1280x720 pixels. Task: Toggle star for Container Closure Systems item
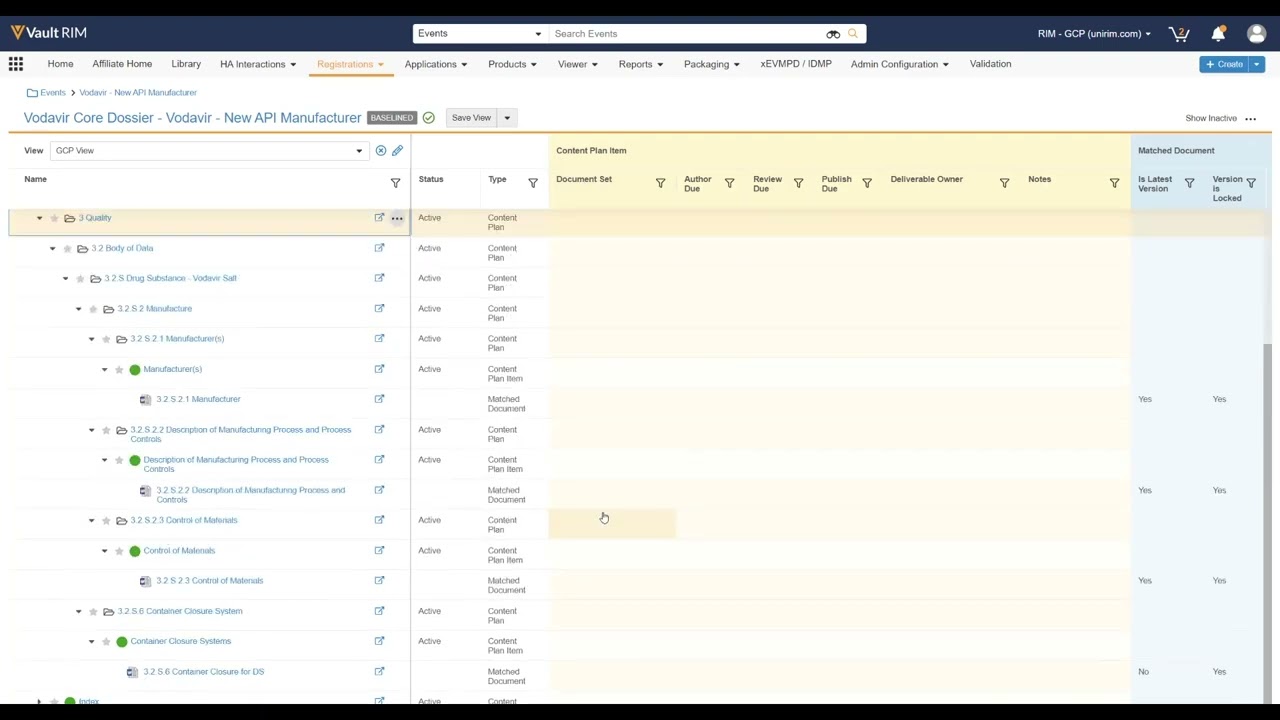pyautogui.click(x=106, y=642)
